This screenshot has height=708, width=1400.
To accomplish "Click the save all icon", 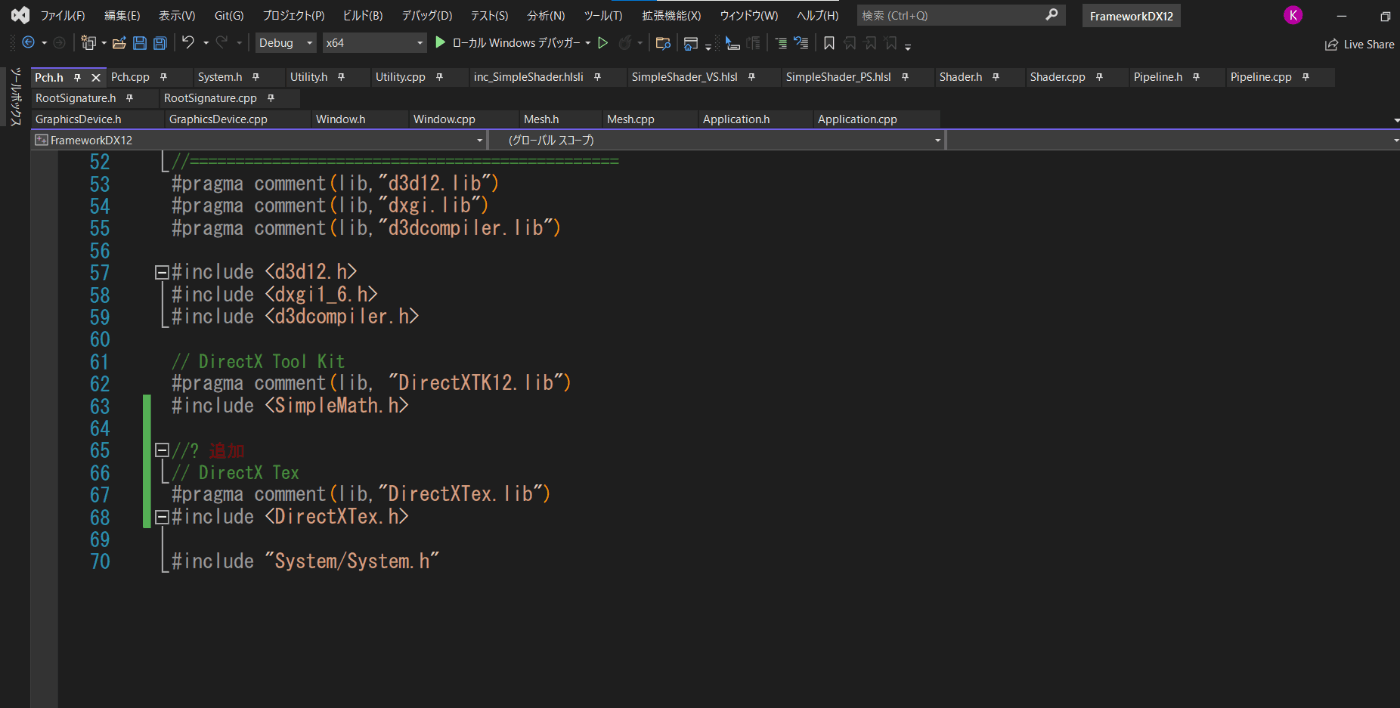I will point(159,43).
